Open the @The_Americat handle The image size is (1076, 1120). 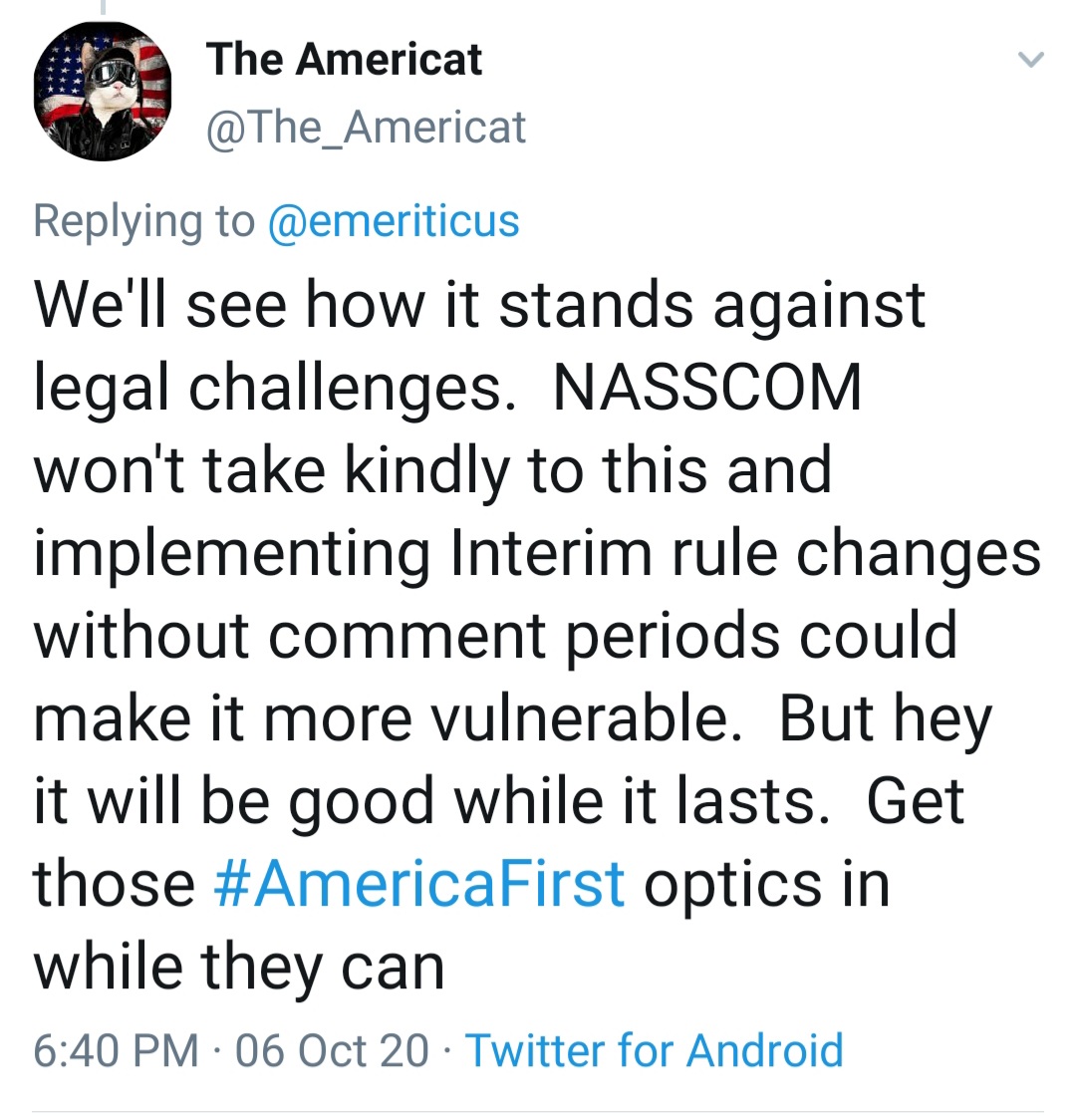(366, 128)
